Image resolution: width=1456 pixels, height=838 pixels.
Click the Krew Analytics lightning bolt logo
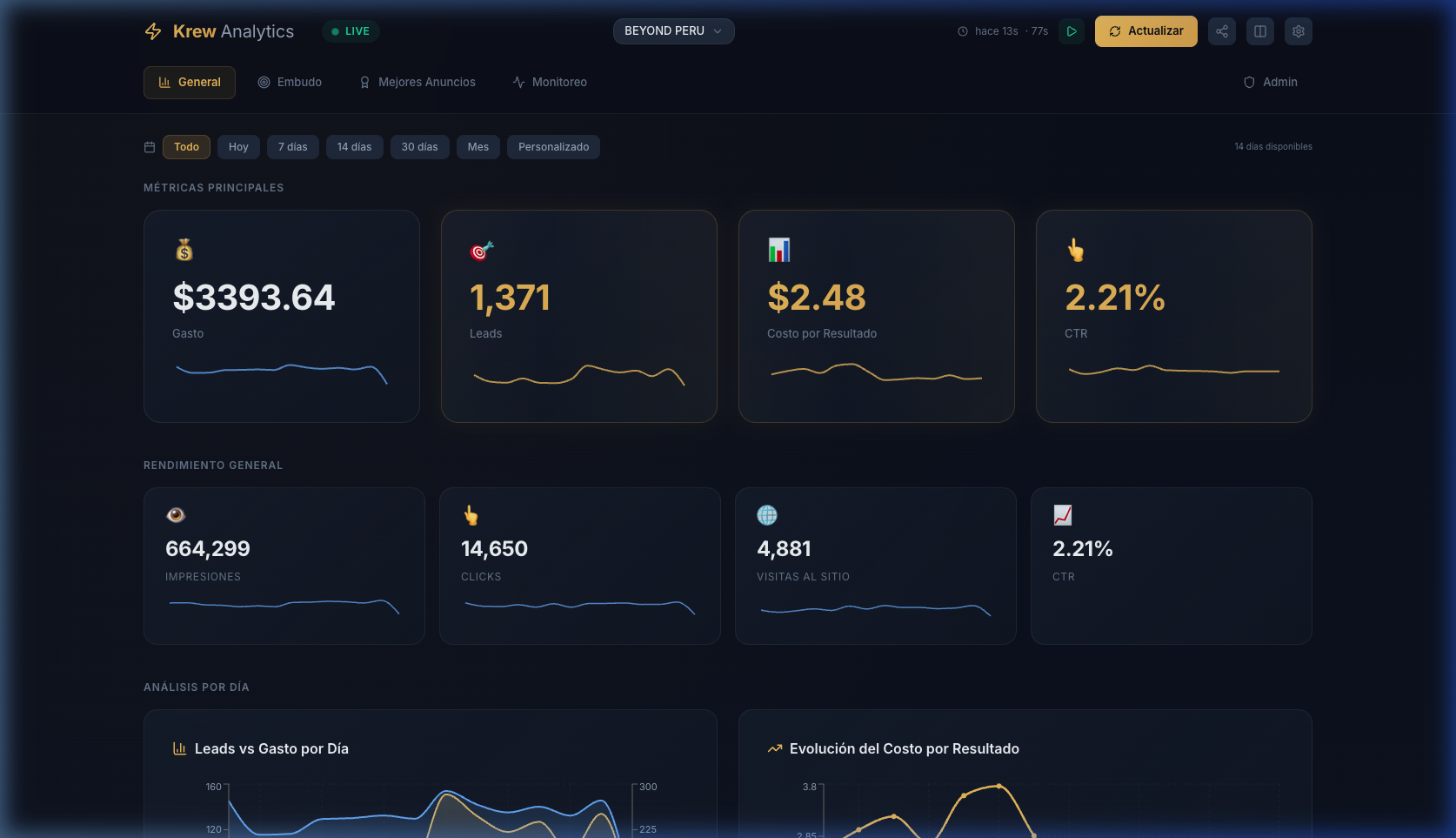(x=152, y=30)
